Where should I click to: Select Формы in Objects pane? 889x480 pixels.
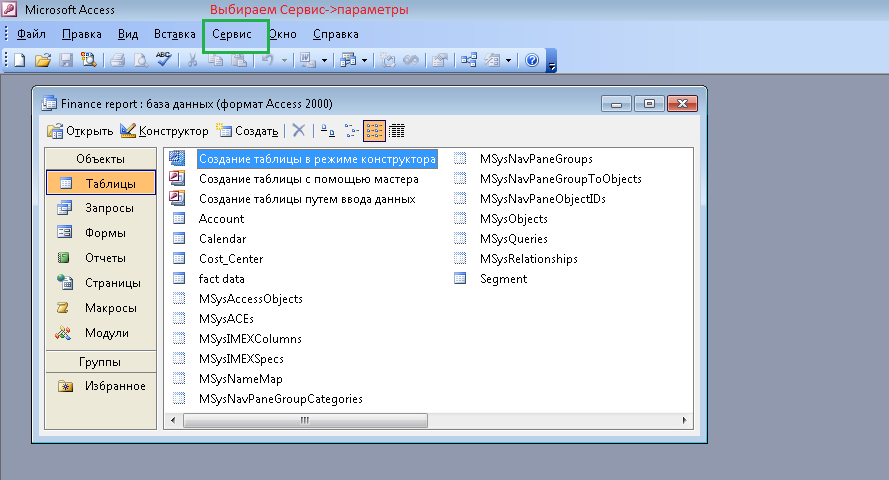(x=101, y=233)
